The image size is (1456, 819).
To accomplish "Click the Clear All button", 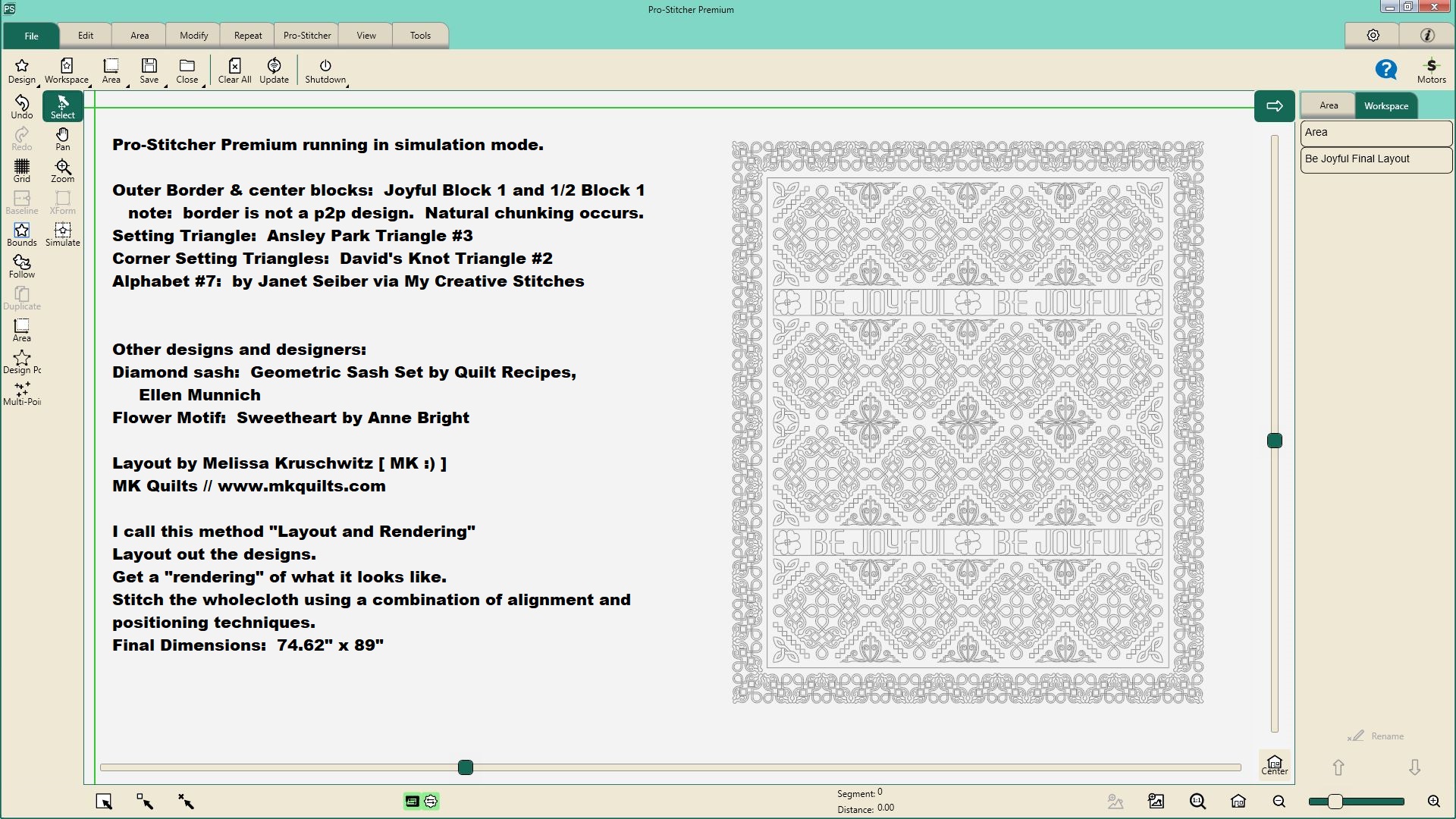I will (234, 71).
